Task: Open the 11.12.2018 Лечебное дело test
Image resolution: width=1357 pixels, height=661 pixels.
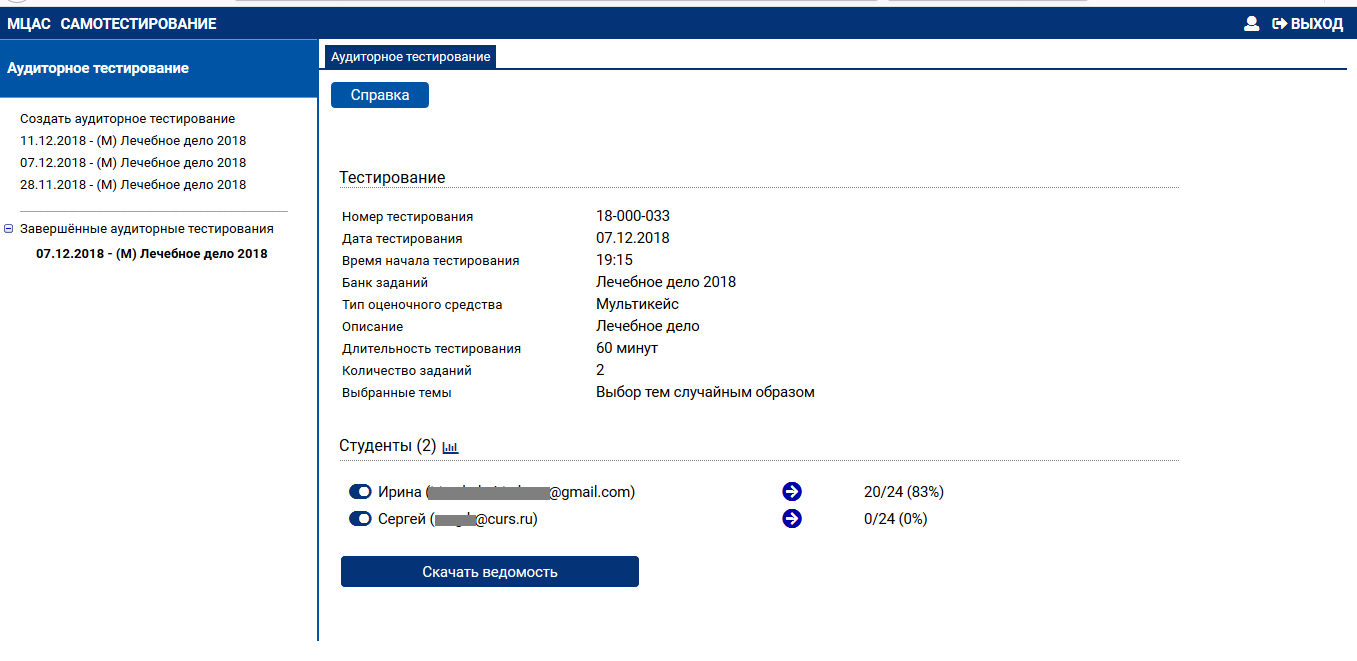Action: point(133,141)
